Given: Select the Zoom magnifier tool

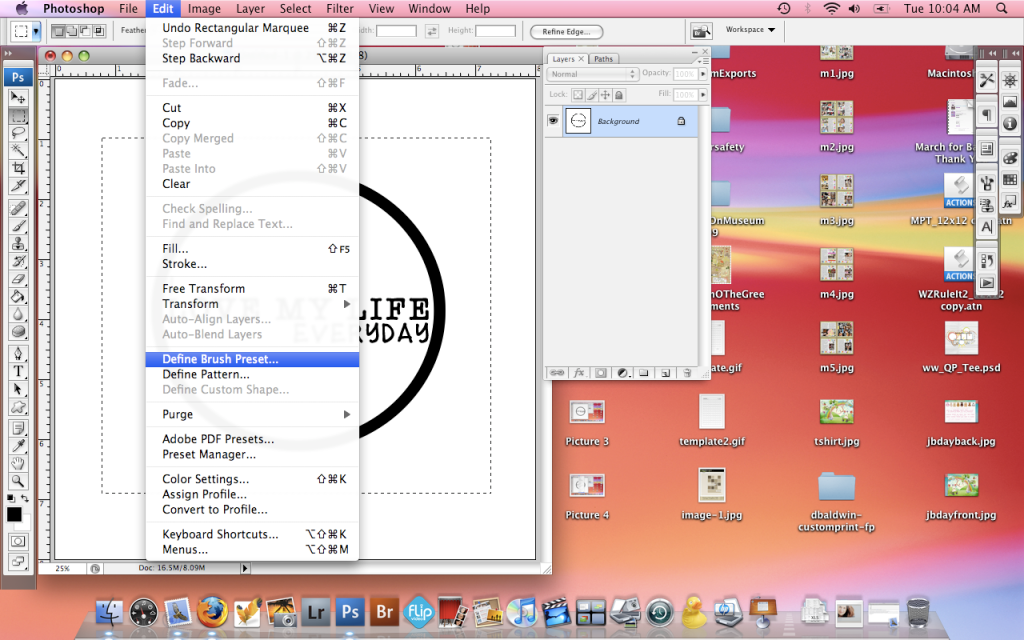Looking at the screenshot, I should click(18, 481).
